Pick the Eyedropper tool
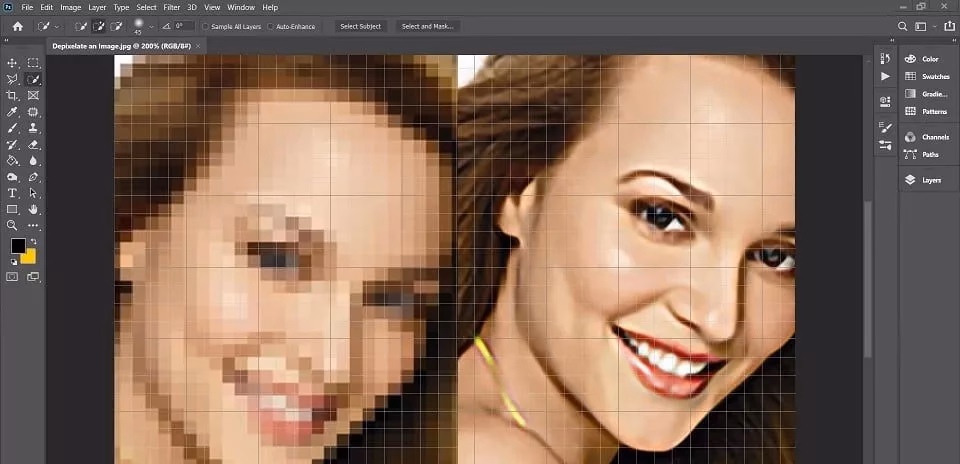Viewport: 960px width, 464px height. coord(12,112)
